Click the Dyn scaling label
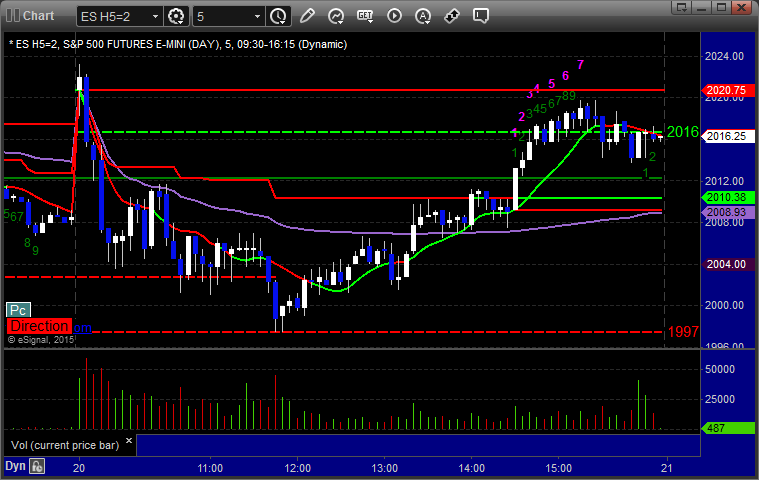The height and width of the screenshot is (480, 759). click(15, 466)
